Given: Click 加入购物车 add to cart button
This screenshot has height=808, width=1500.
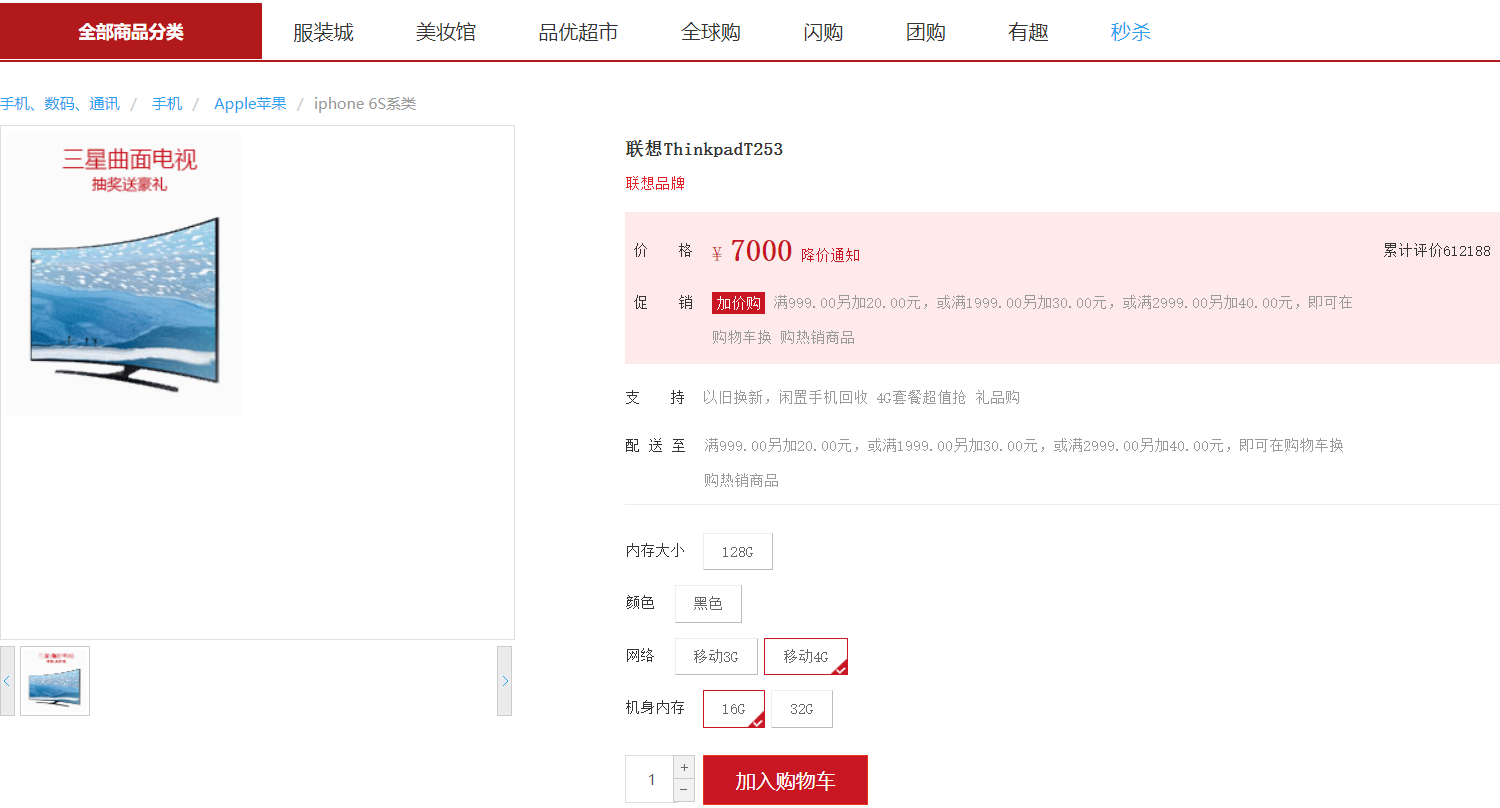Looking at the screenshot, I should click(x=785, y=780).
